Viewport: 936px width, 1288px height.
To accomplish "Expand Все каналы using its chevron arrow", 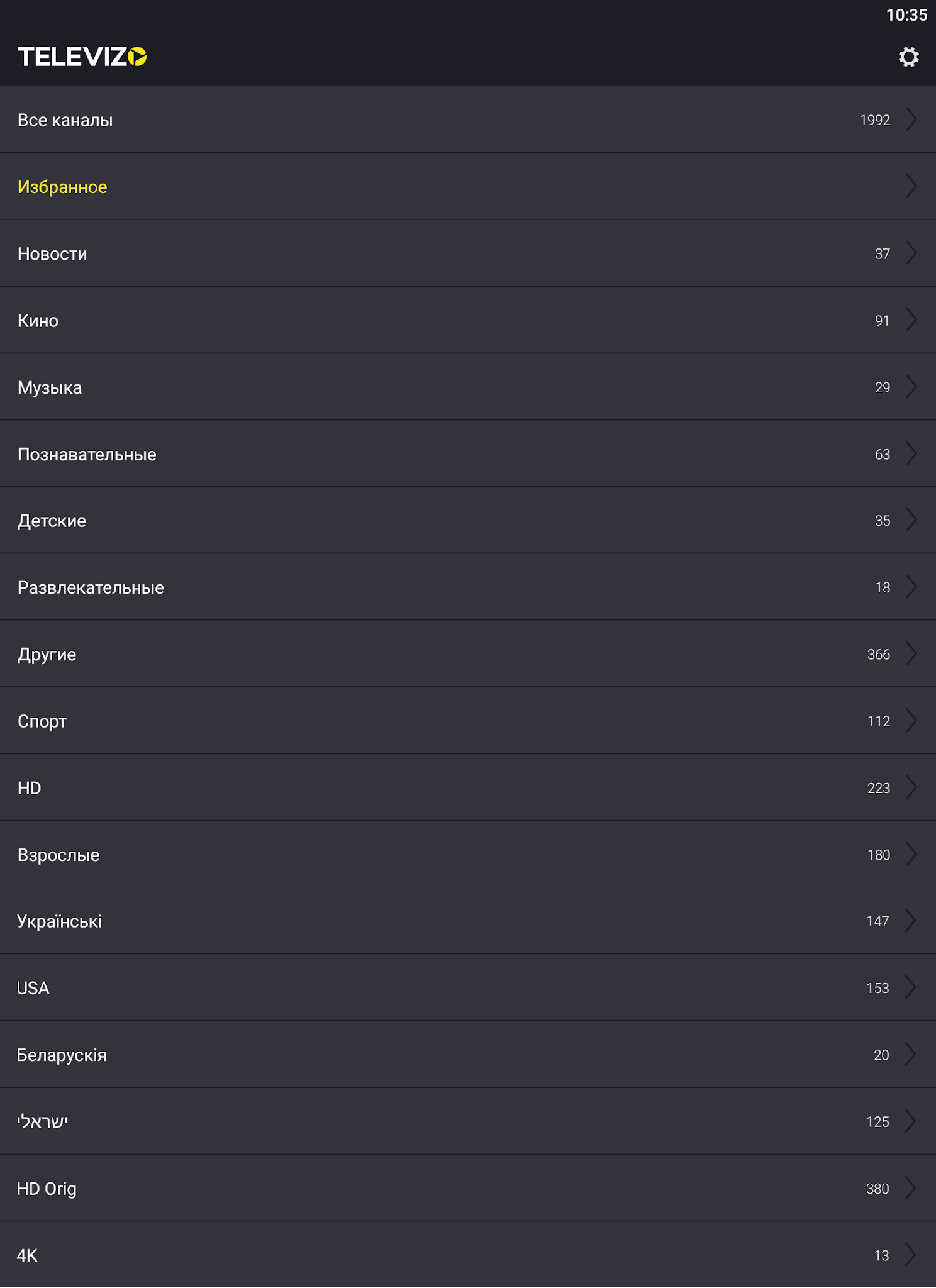I will (911, 119).
